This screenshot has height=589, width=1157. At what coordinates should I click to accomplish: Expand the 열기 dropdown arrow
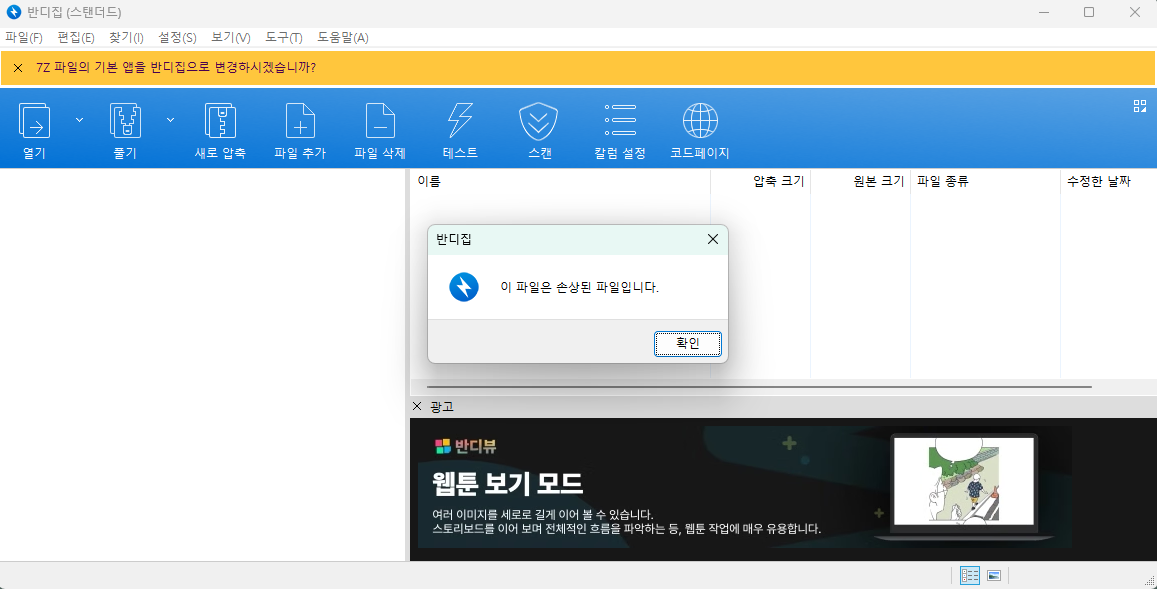[x=80, y=120]
